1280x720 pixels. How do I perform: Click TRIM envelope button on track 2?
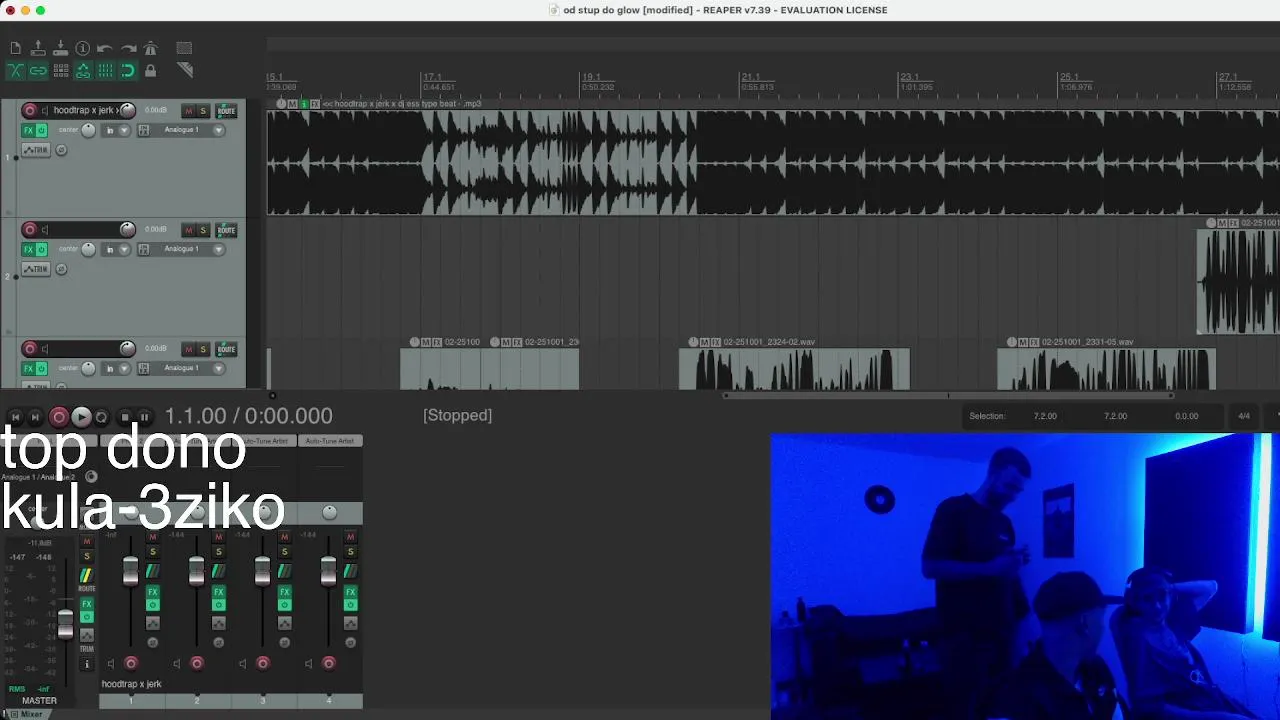click(x=35, y=269)
